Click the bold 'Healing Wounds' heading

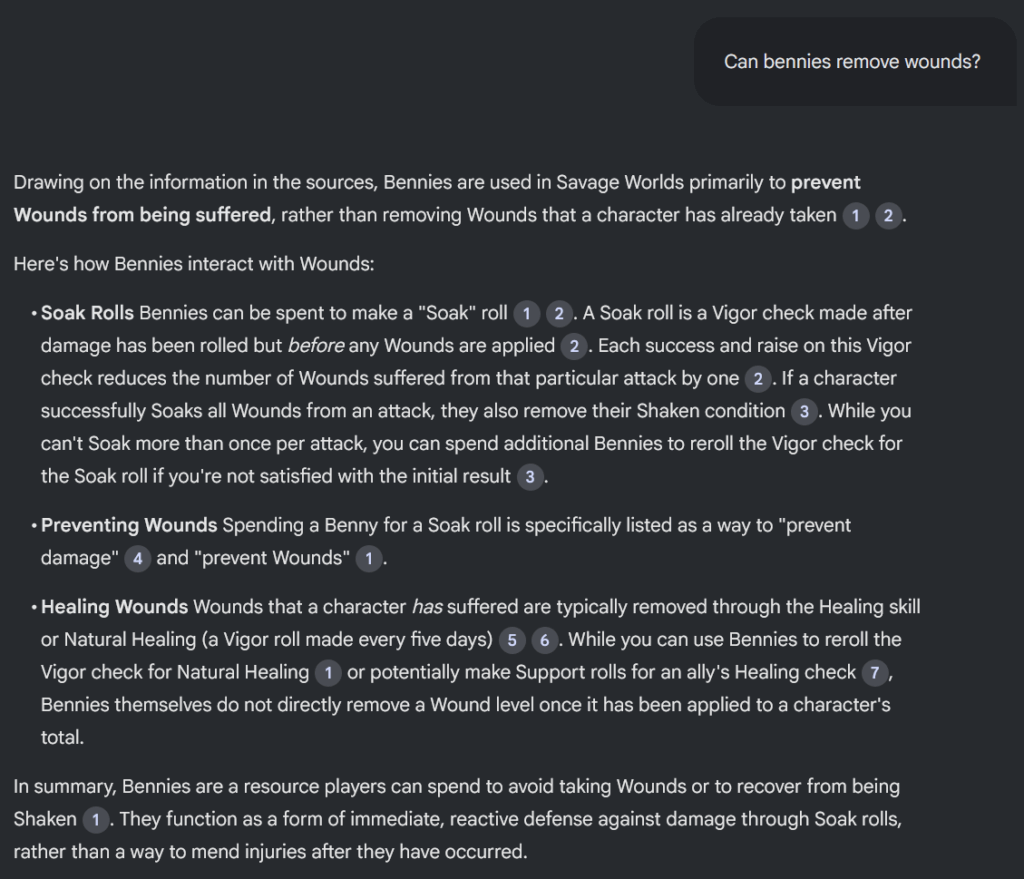(x=115, y=607)
